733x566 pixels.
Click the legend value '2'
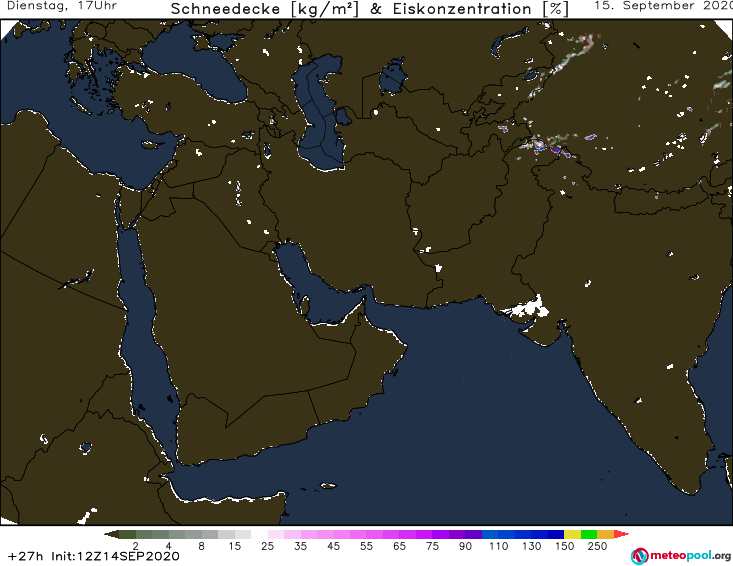pos(136,546)
